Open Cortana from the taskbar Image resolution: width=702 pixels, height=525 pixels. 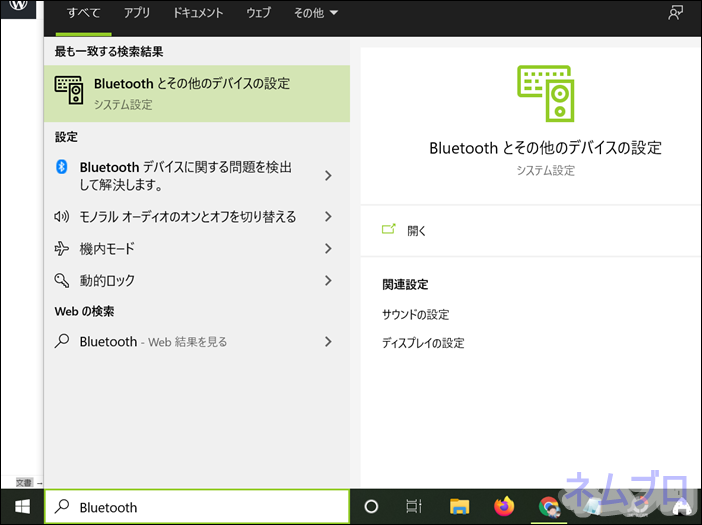click(371, 507)
